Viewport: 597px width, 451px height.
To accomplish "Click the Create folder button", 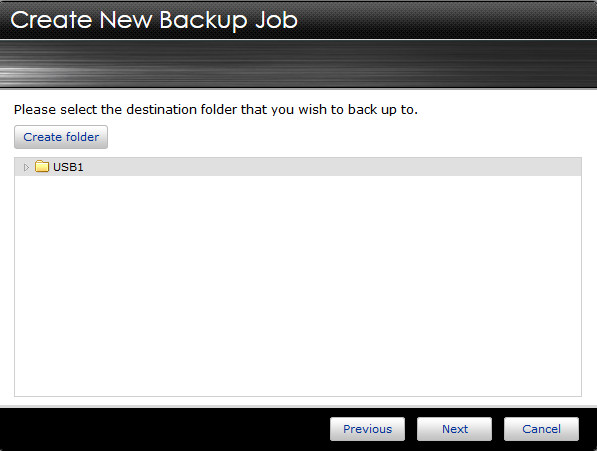I will tap(61, 137).
